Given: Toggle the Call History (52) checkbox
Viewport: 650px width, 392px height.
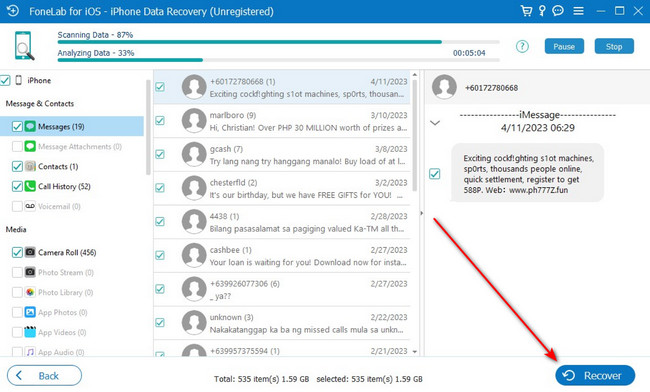Looking at the screenshot, I should point(17,186).
